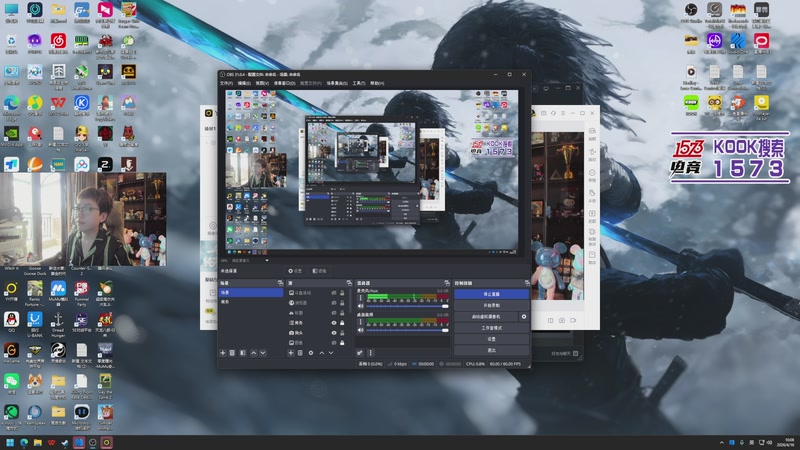The height and width of the screenshot is (450, 800).
Task: Click the Start Virtual Camera button
Action: 486,316
